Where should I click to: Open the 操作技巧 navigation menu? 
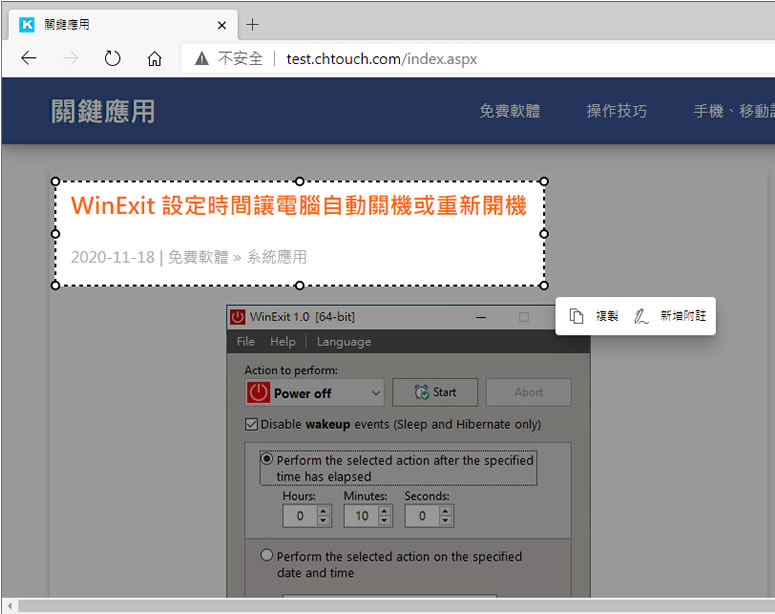[x=616, y=111]
